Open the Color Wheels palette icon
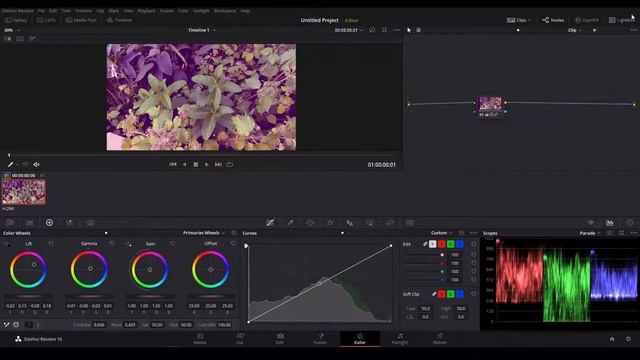The width and height of the screenshot is (640, 360). (x=49, y=222)
